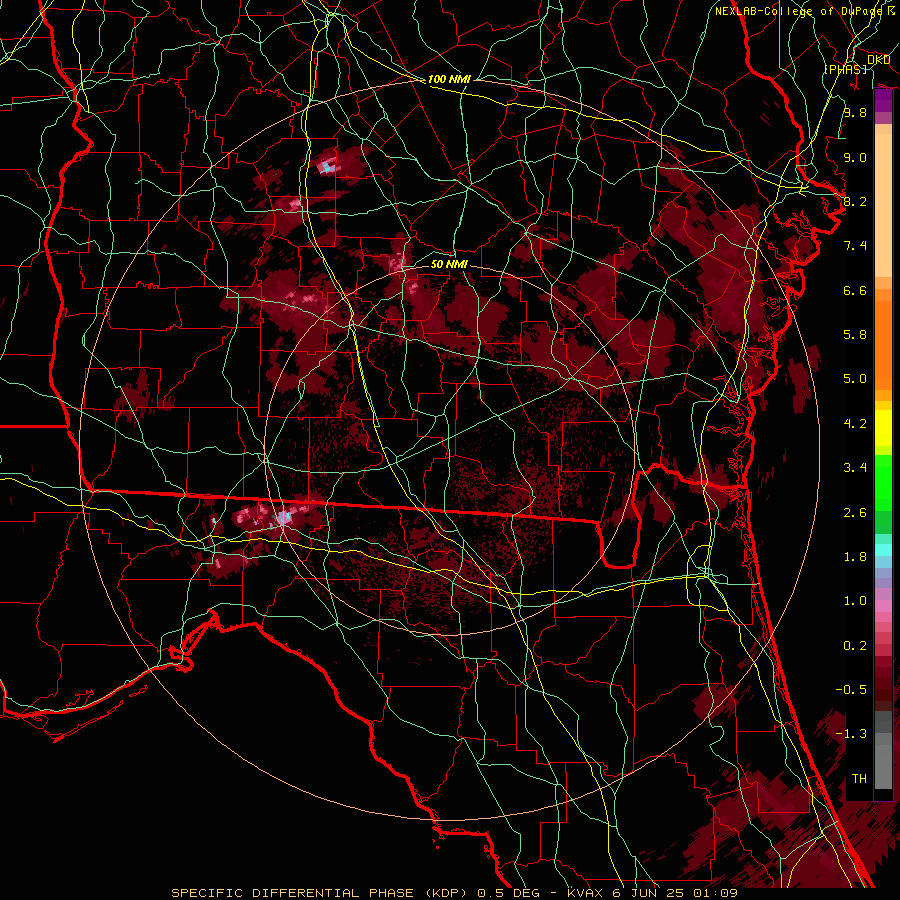The width and height of the screenshot is (900, 900).
Task: Click the "50 NMI" range ring label
Action: tap(449, 264)
